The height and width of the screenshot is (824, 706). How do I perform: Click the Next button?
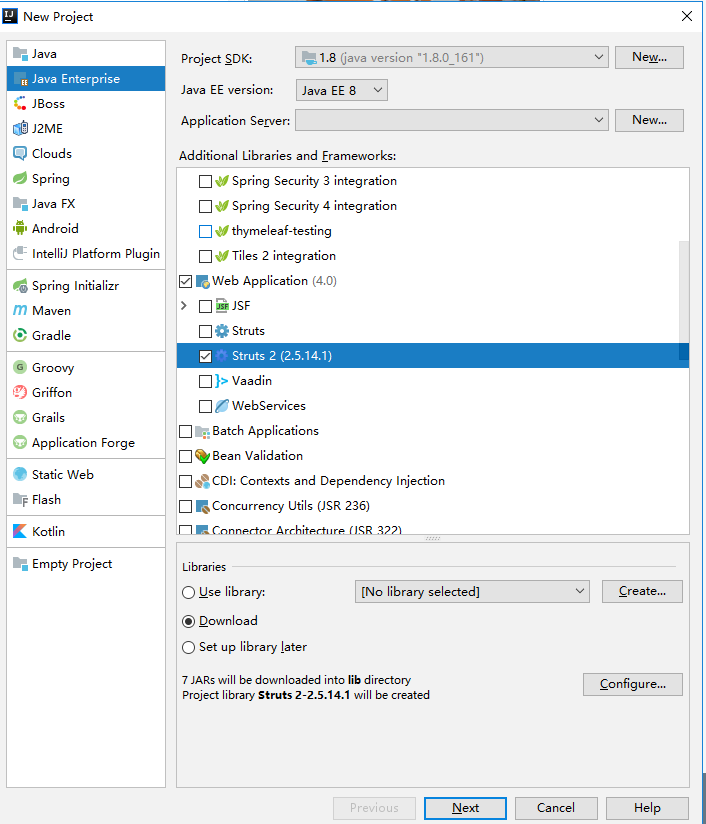[465, 808]
